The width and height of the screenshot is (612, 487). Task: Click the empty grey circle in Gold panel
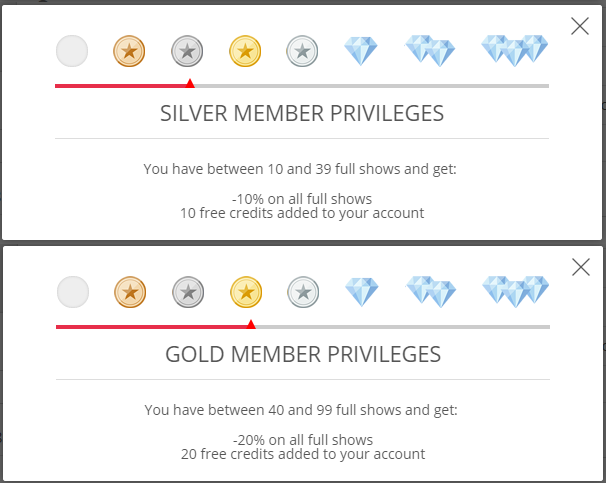[x=73, y=292]
